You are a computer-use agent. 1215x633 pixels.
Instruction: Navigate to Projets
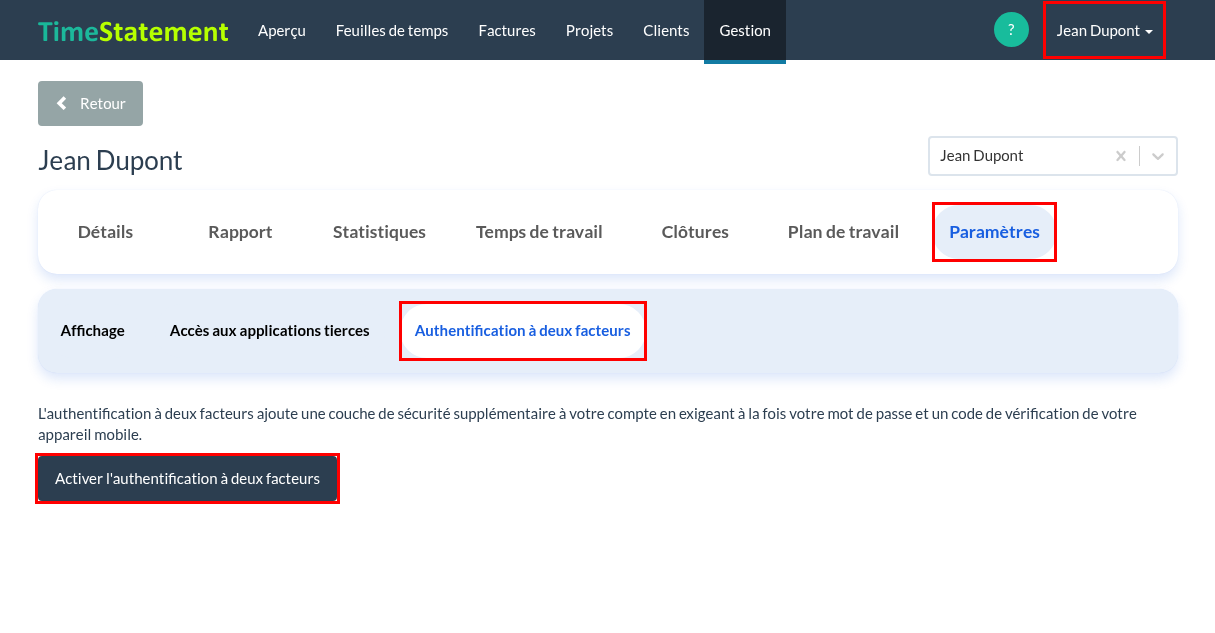[x=589, y=30]
